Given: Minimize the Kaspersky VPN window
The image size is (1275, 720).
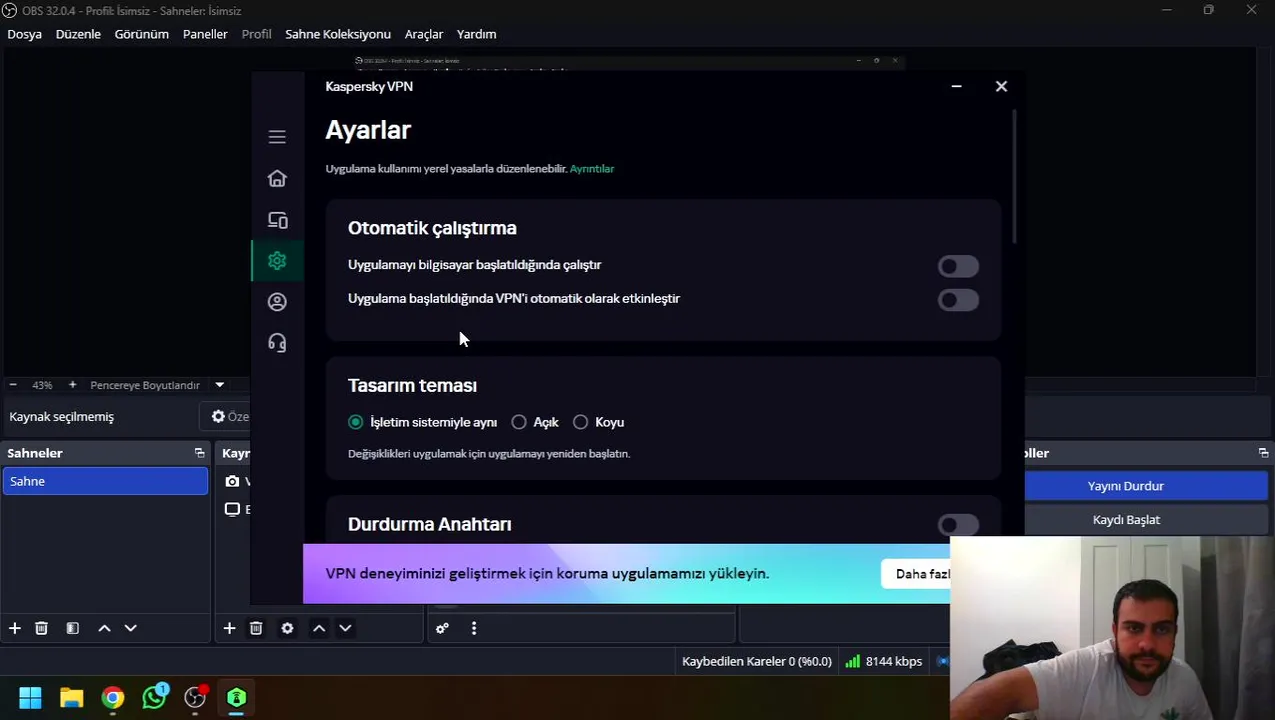Looking at the screenshot, I should [956, 87].
